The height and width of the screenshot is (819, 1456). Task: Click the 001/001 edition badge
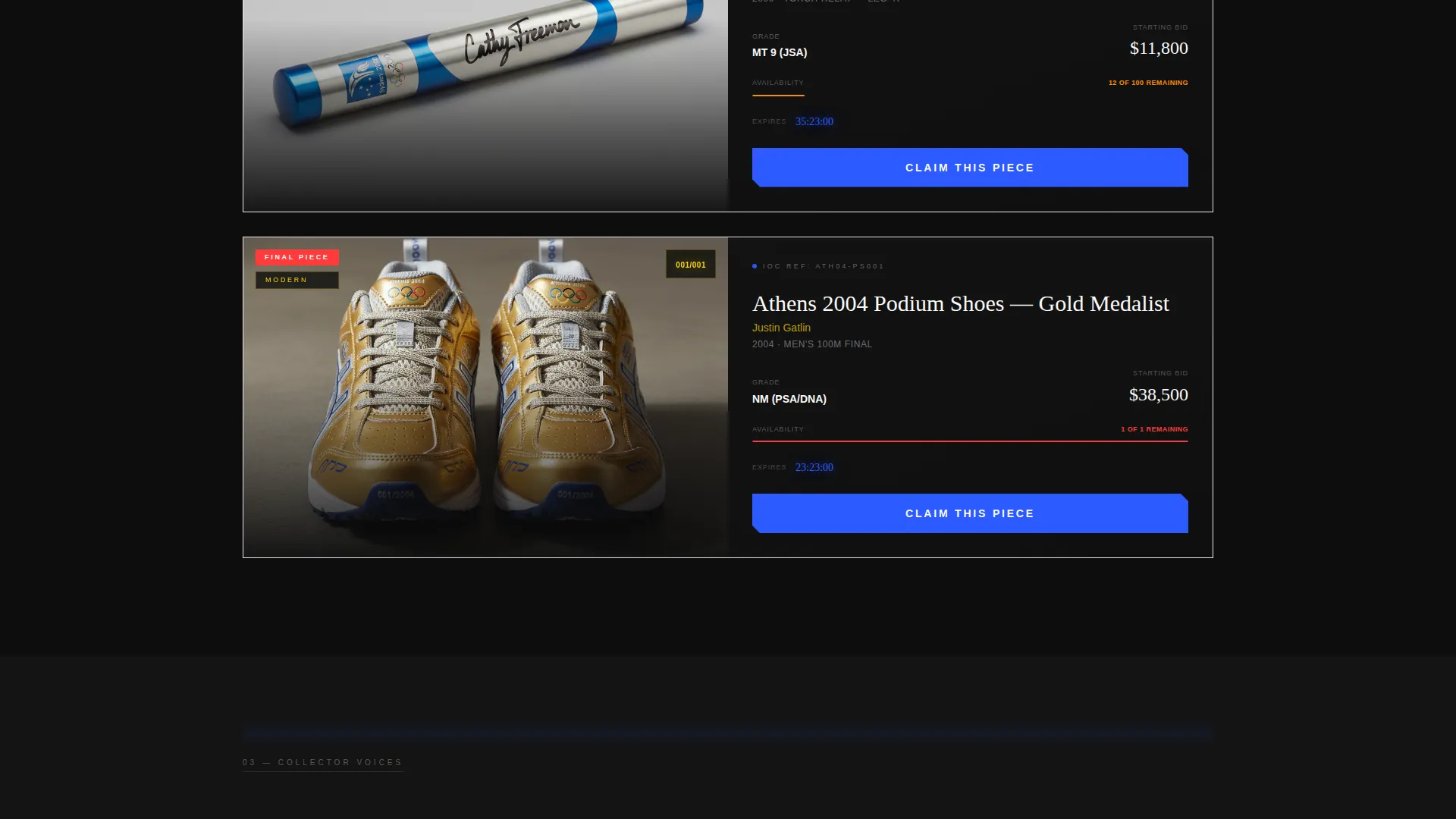coord(691,265)
